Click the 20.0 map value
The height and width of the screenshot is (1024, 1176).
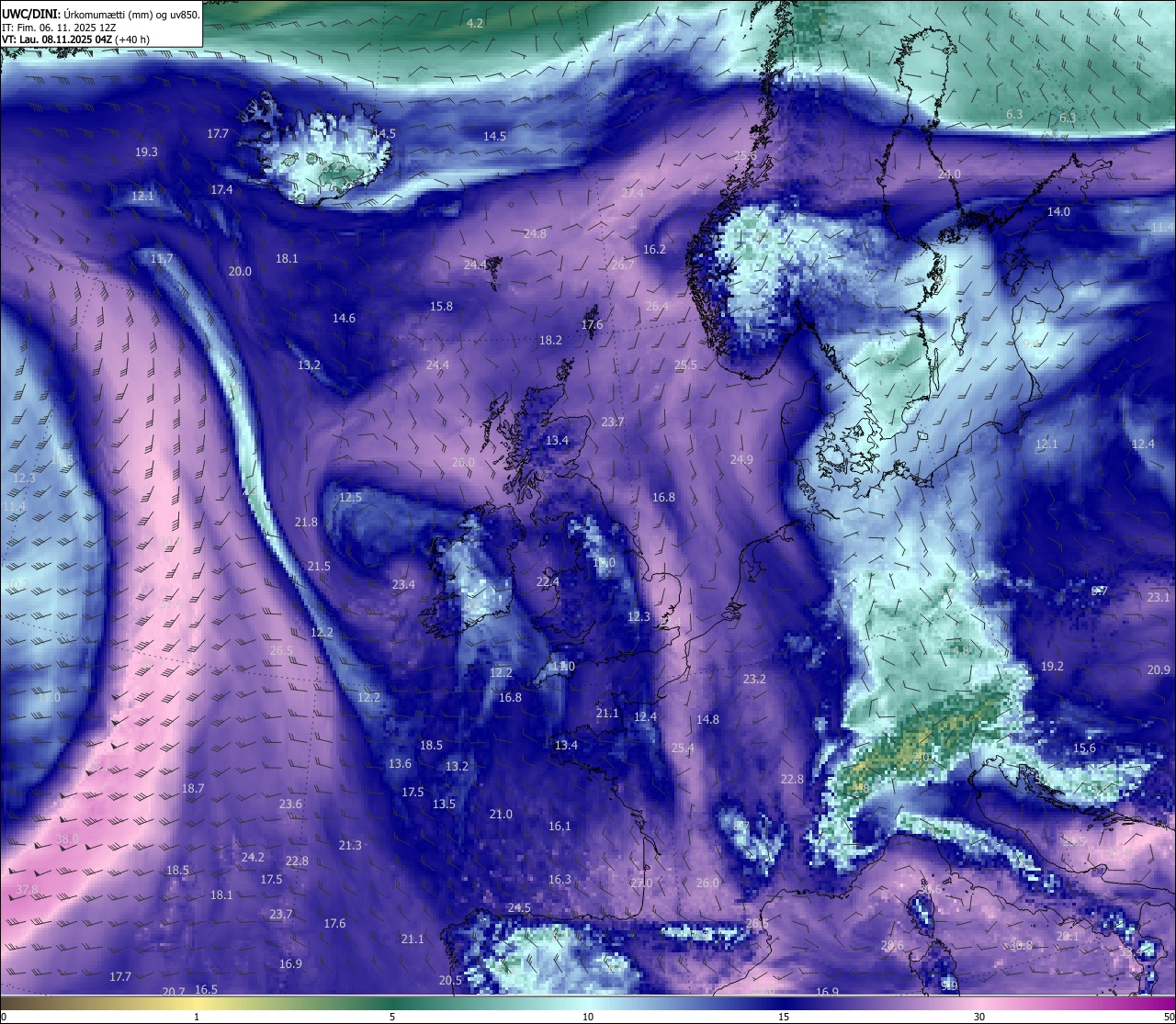[240, 271]
